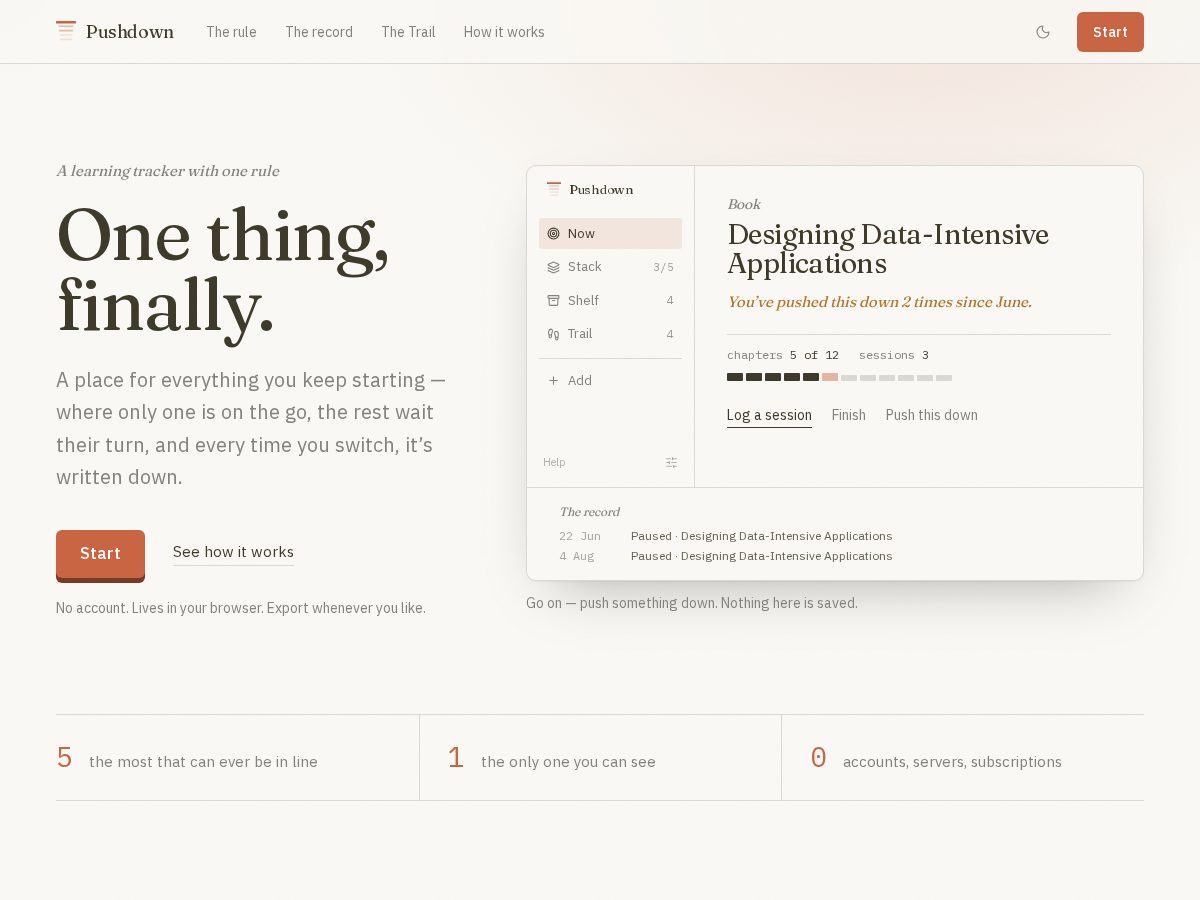Screen dimensions: 1200x900
Task: Click the Shelf count '4'
Action: tap(670, 301)
